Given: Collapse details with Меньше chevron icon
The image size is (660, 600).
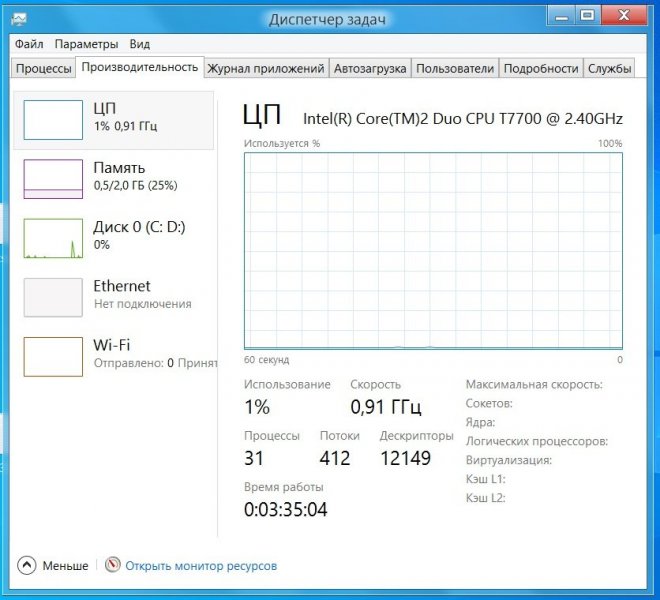Looking at the screenshot, I should pos(27,565).
